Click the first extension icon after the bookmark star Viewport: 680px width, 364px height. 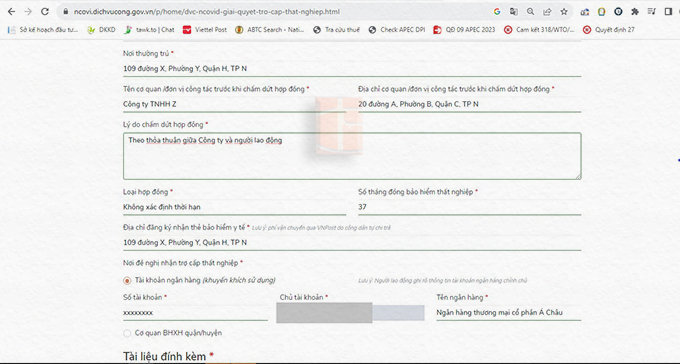point(585,12)
